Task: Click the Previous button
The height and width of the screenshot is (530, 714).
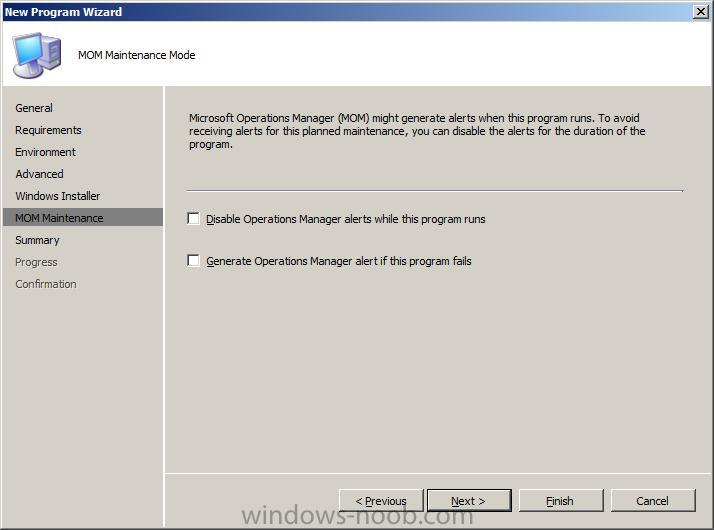Action: click(381, 501)
